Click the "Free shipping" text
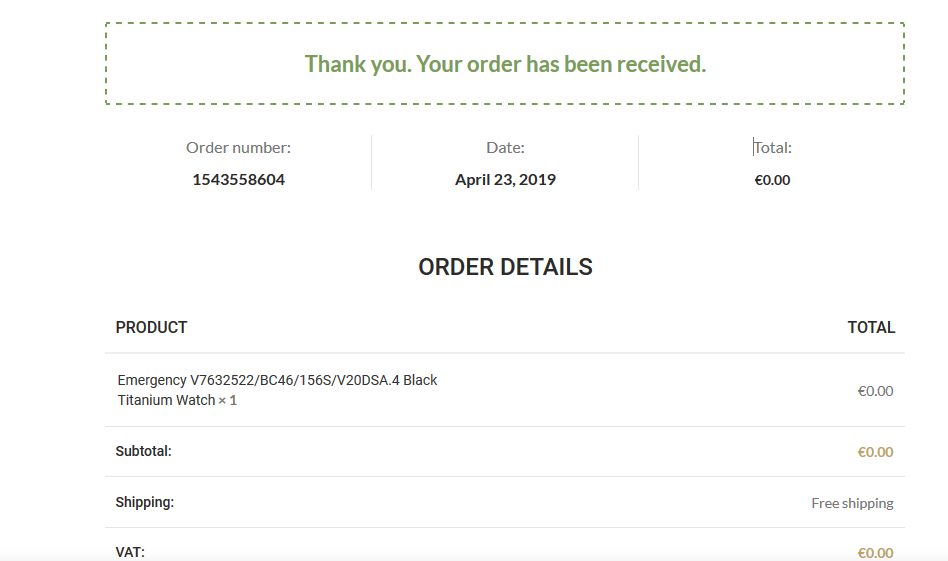This screenshot has height=561, width=948. click(852, 503)
